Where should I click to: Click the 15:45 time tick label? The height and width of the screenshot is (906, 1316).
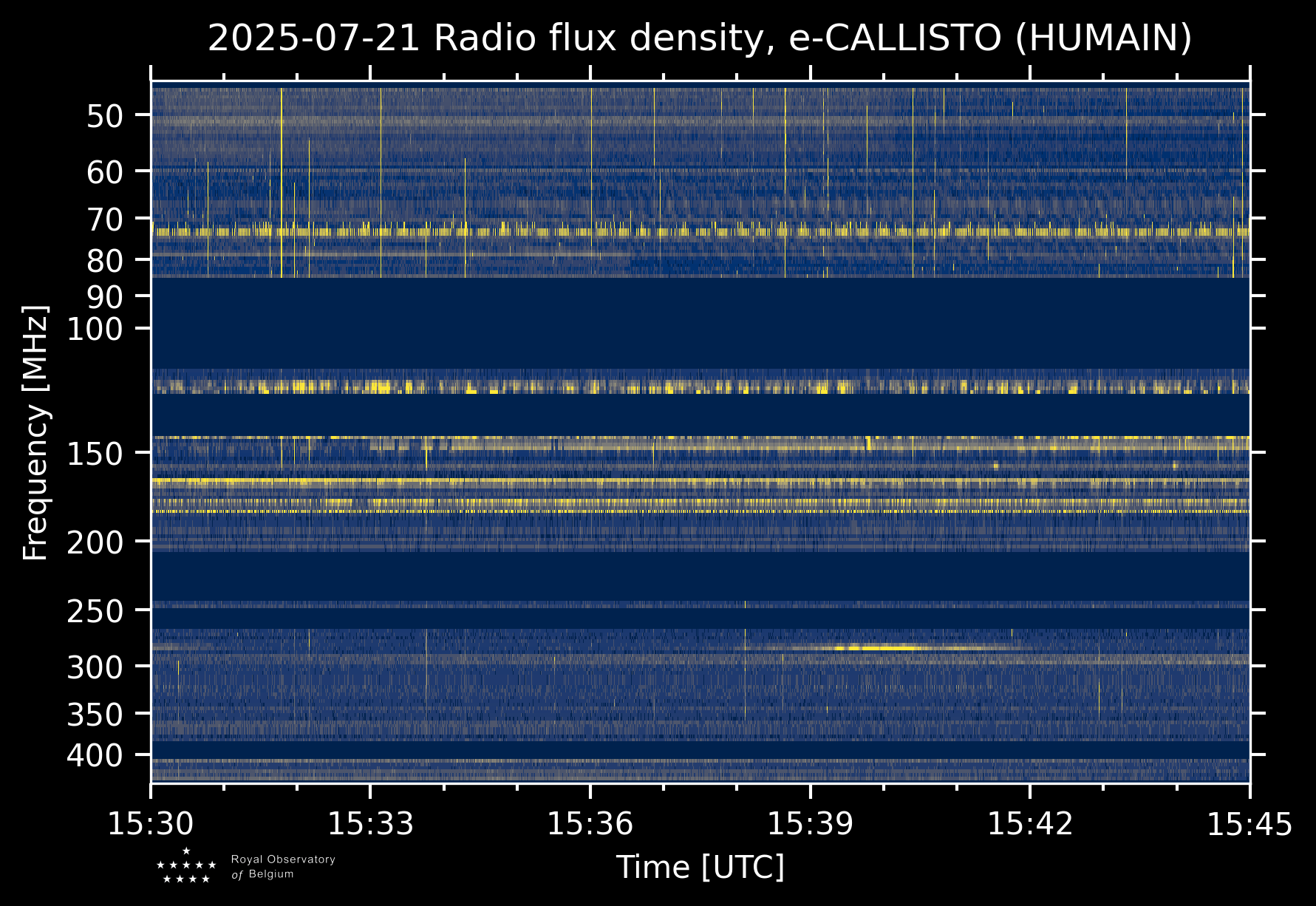point(1249,824)
